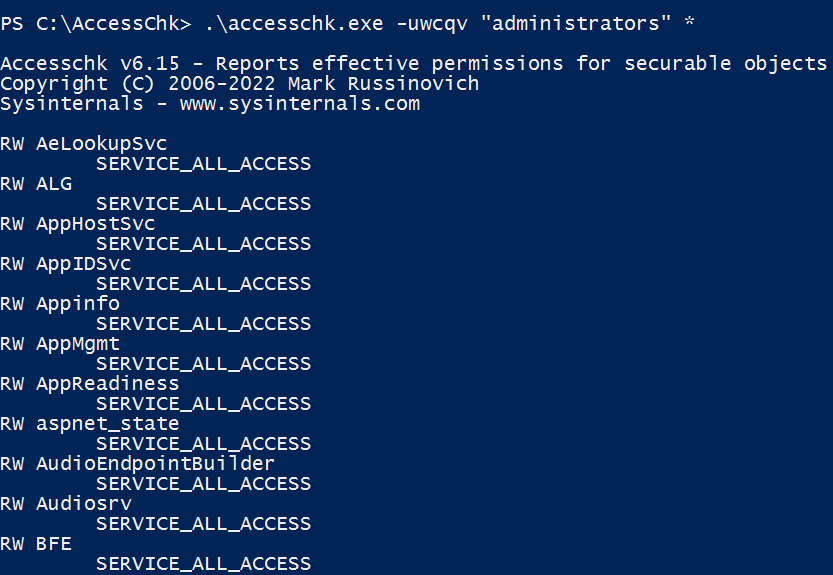833x575 pixels.
Task: Click SERVICE_ALL_ACCESS under the AeLookupSvc entry
Action: 203,164
